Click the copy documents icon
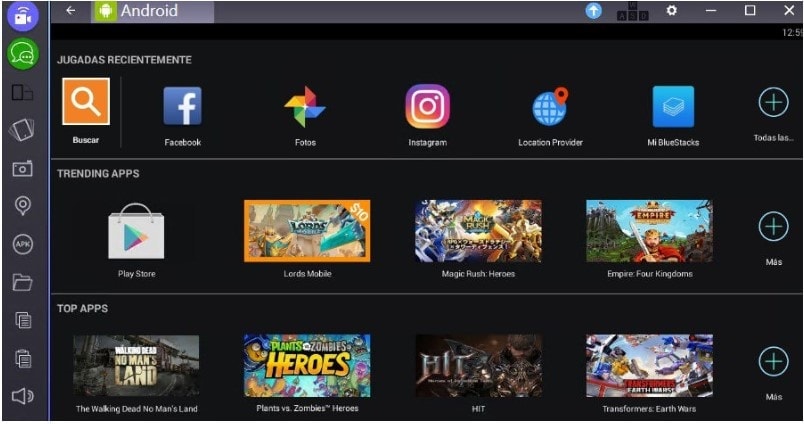804x424 pixels. pyautogui.click(x=23, y=320)
